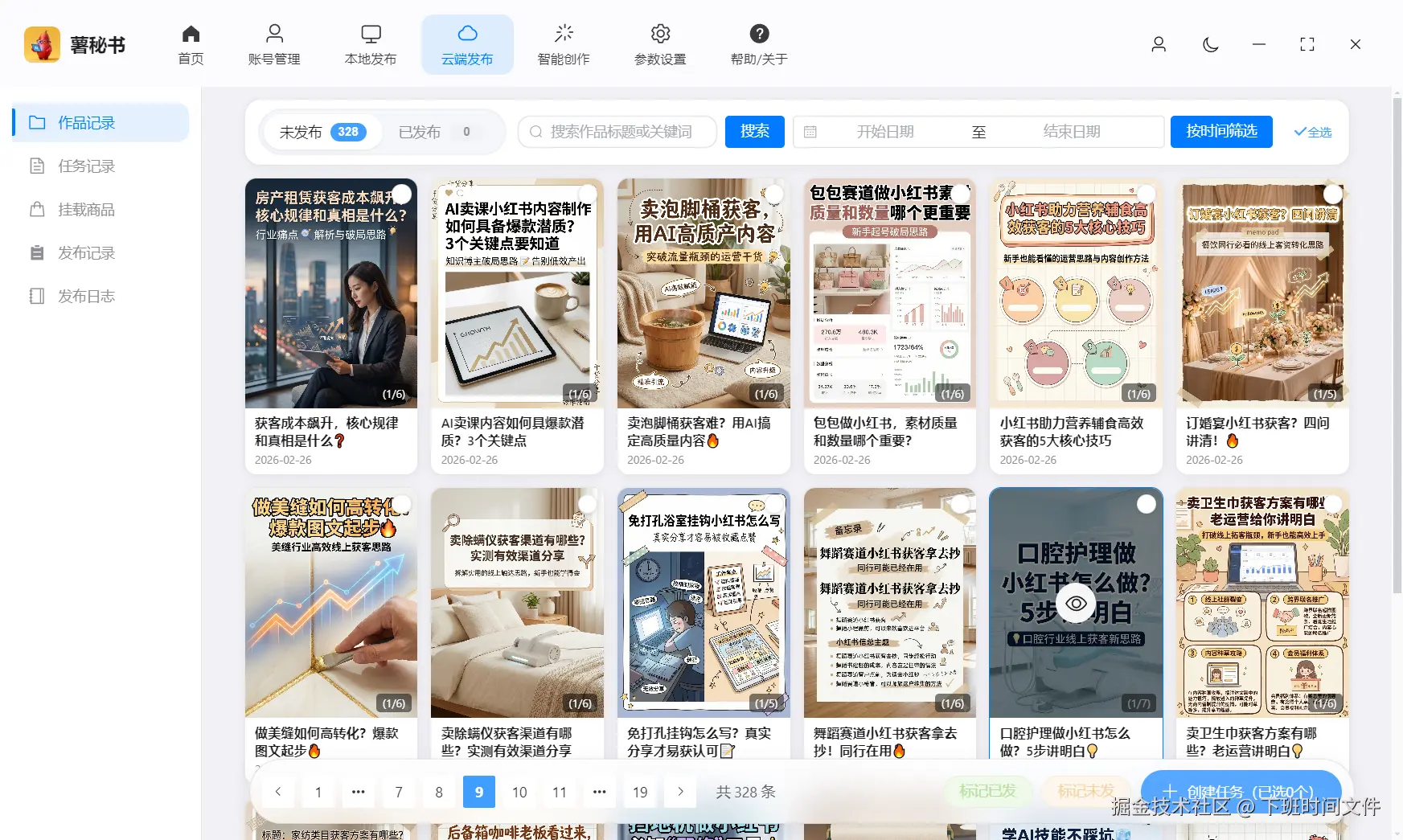Enable dark mode with the moon icon
Image resolution: width=1403 pixels, height=840 pixels.
click(x=1210, y=44)
